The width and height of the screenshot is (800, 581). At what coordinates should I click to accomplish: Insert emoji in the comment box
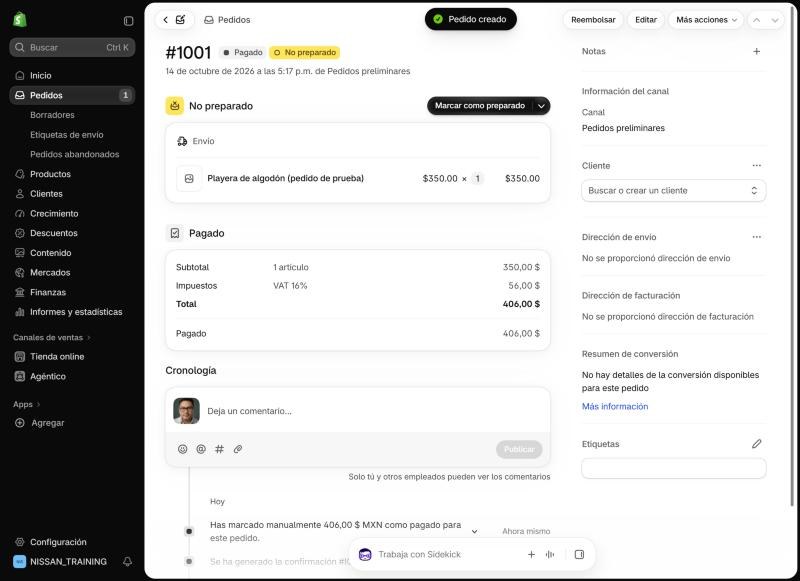pyautogui.click(x=183, y=449)
